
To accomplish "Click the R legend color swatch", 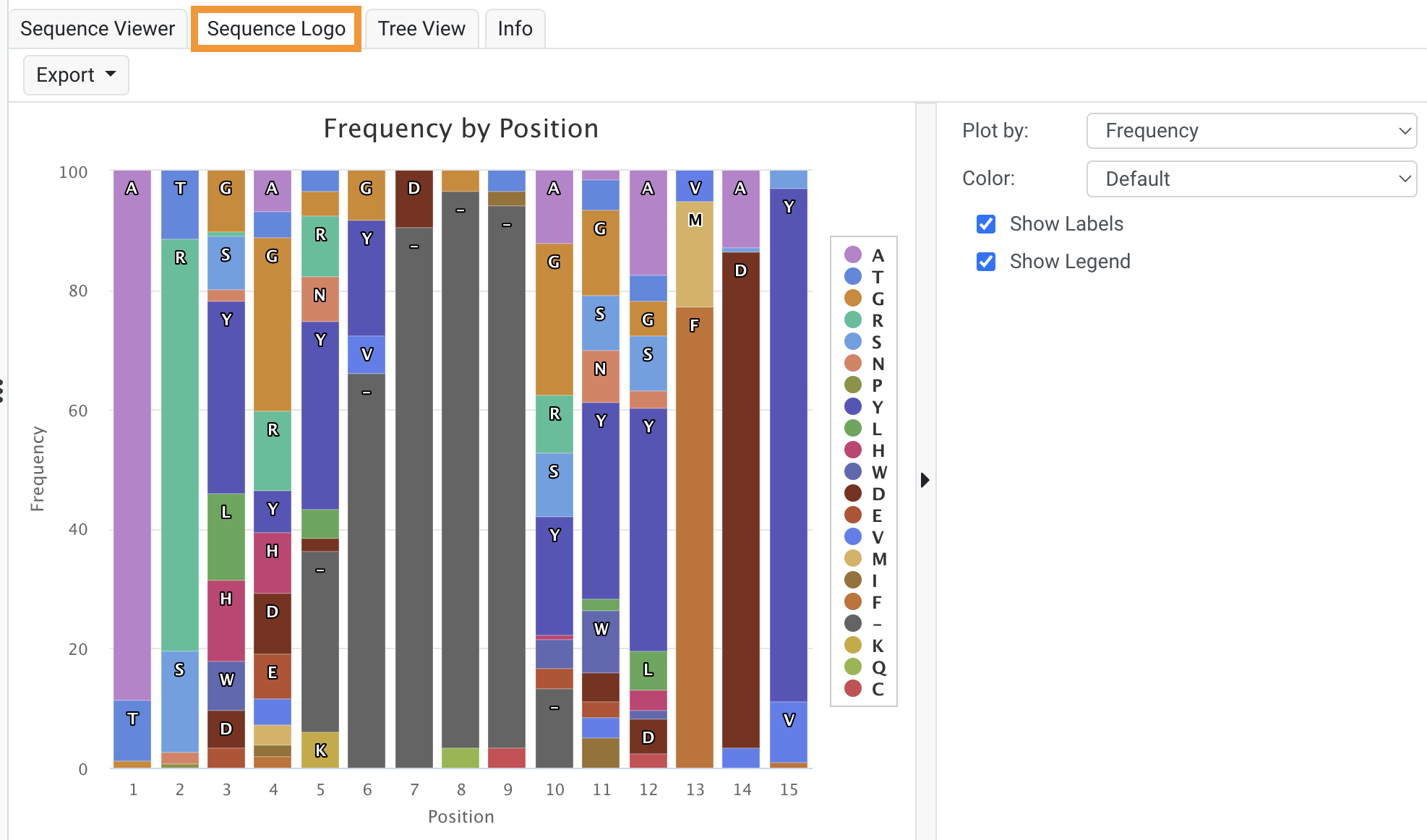I will tap(853, 320).
